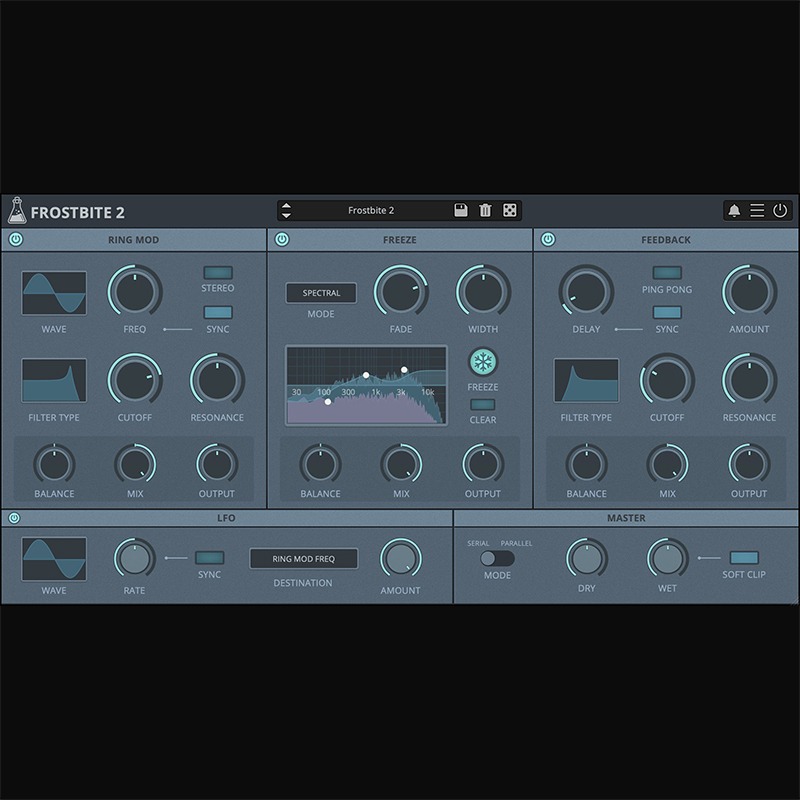Randomize settings with the dice icon
This screenshot has height=800, width=800.
[x=510, y=210]
